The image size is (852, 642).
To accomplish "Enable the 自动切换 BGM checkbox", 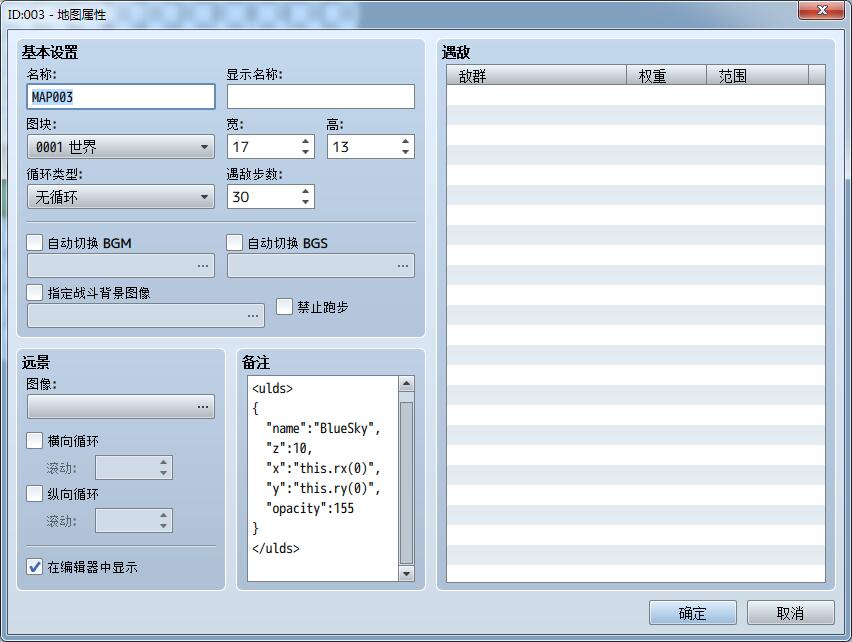I will [35, 243].
